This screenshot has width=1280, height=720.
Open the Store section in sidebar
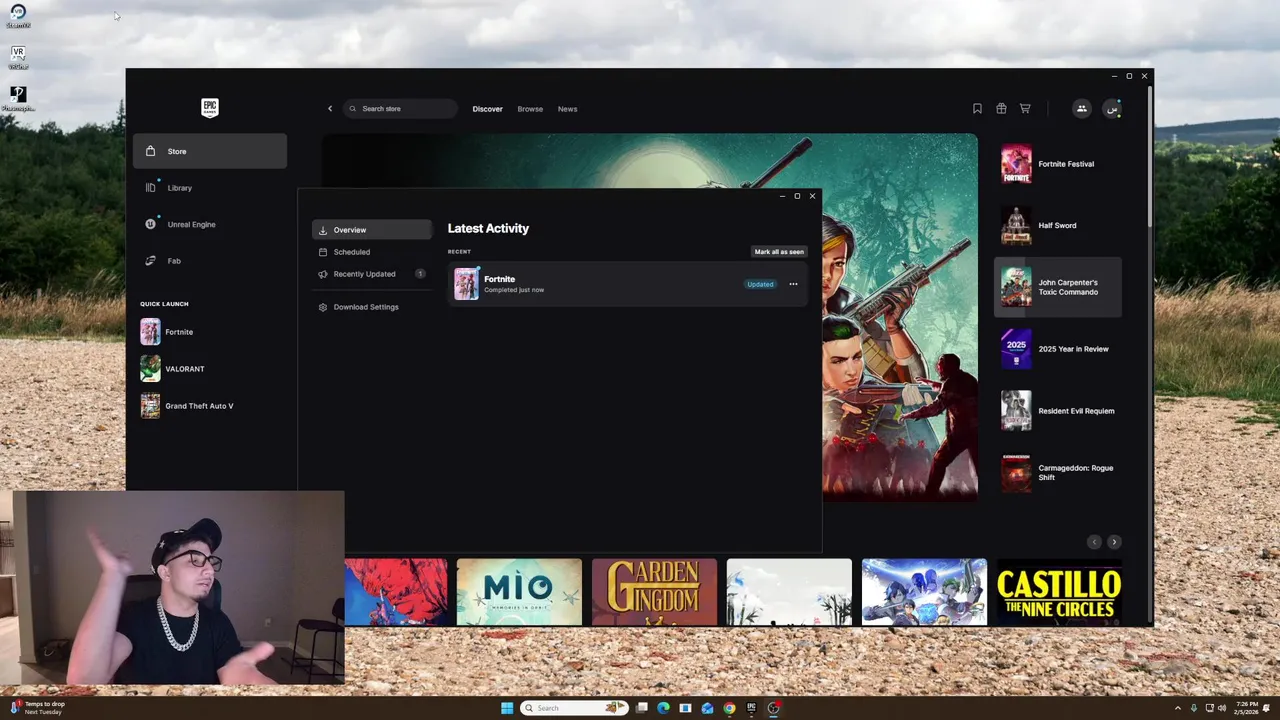click(210, 151)
